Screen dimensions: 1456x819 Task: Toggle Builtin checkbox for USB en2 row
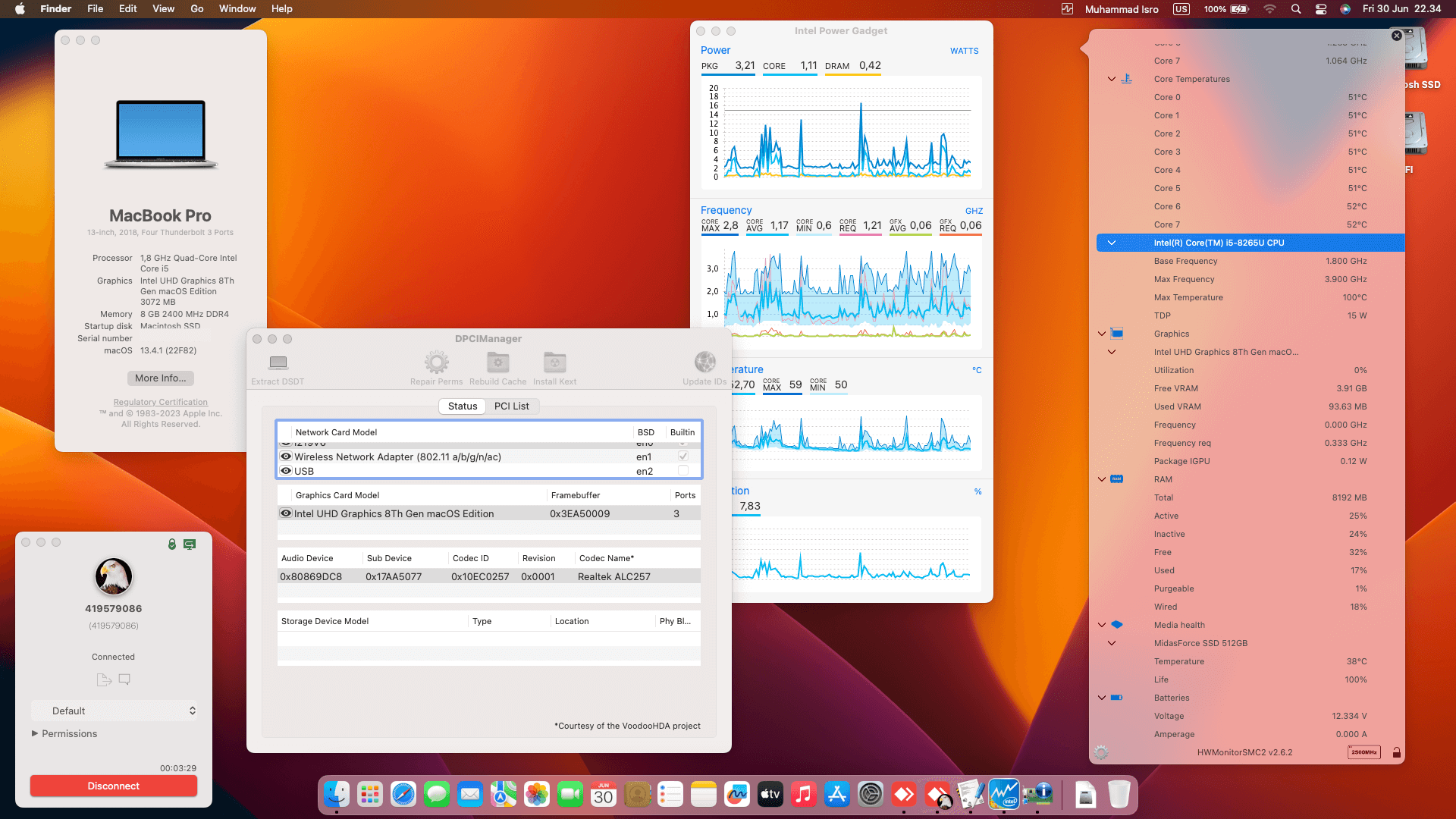point(683,471)
